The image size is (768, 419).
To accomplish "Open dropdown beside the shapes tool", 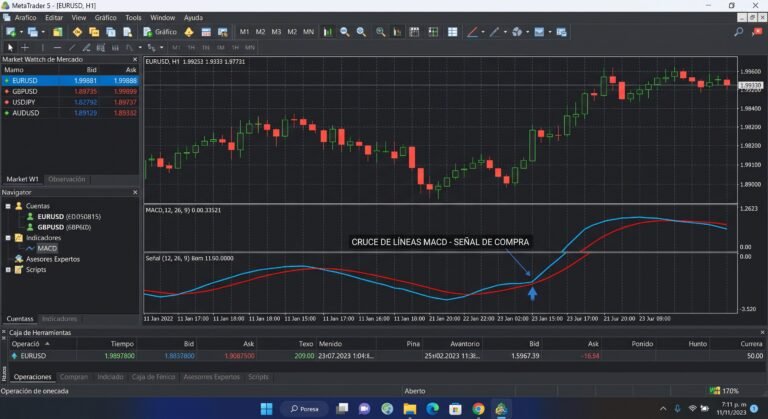I will point(528,32).
